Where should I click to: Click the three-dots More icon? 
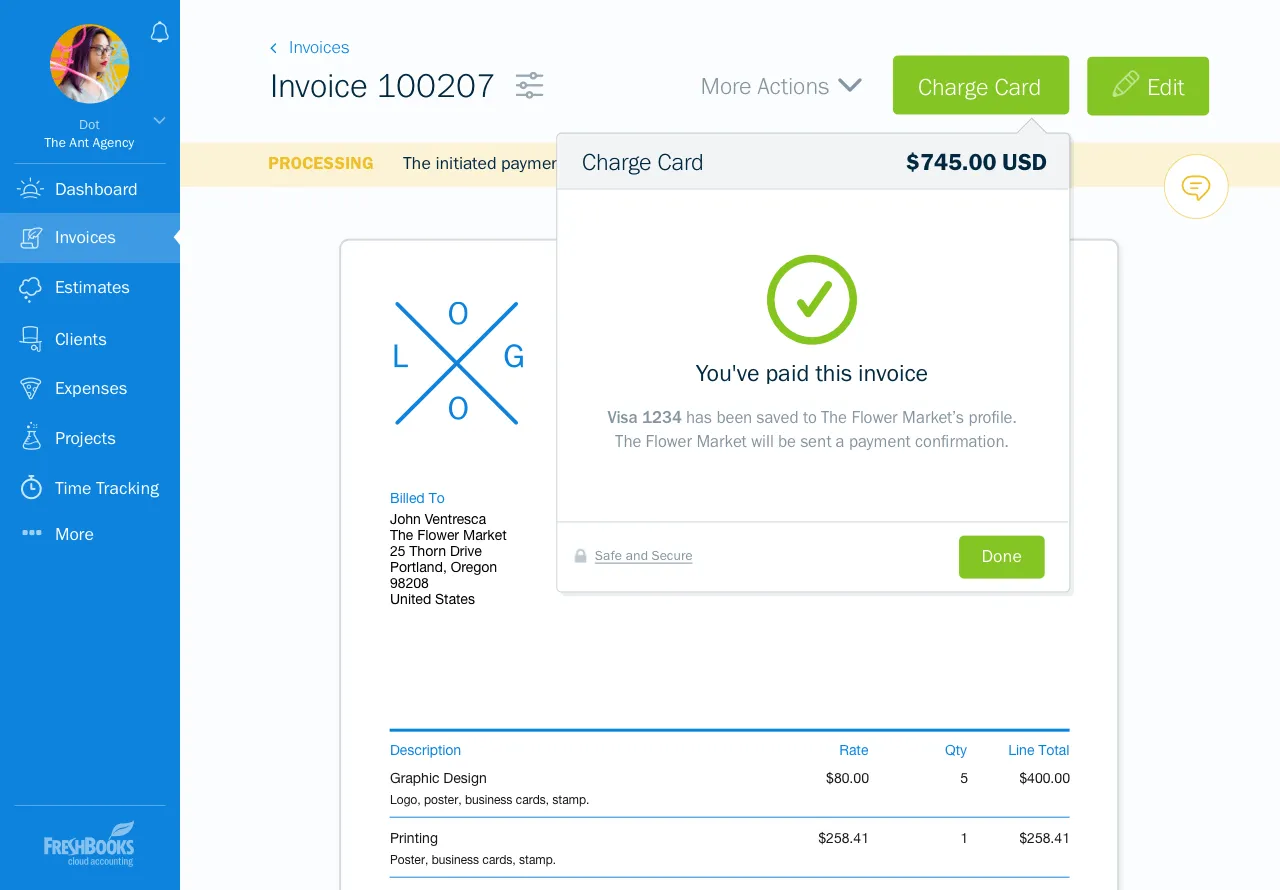32,534
